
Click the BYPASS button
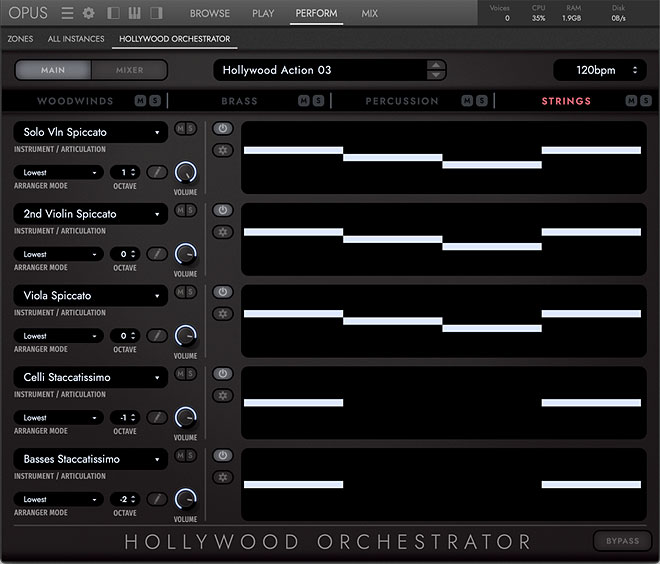(623, 541)
